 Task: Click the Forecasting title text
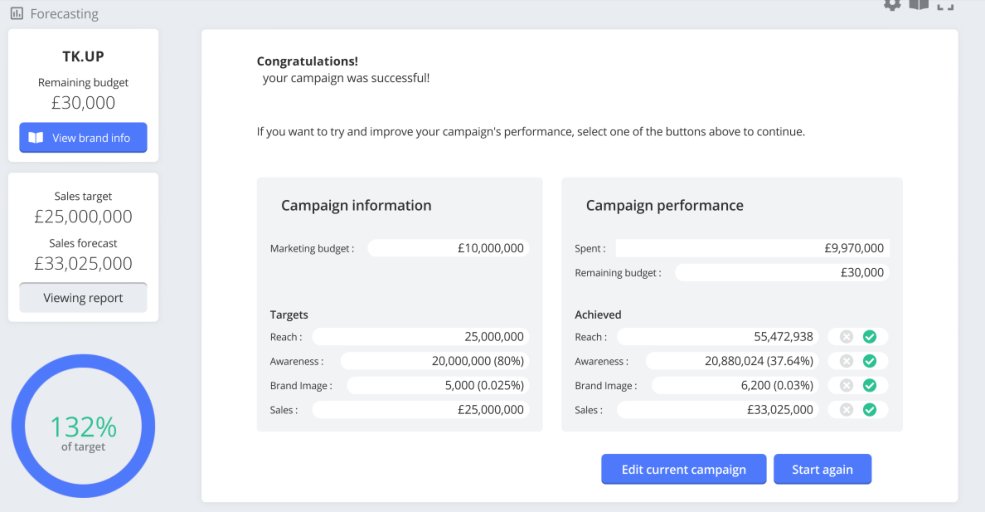tap(64, 14)
